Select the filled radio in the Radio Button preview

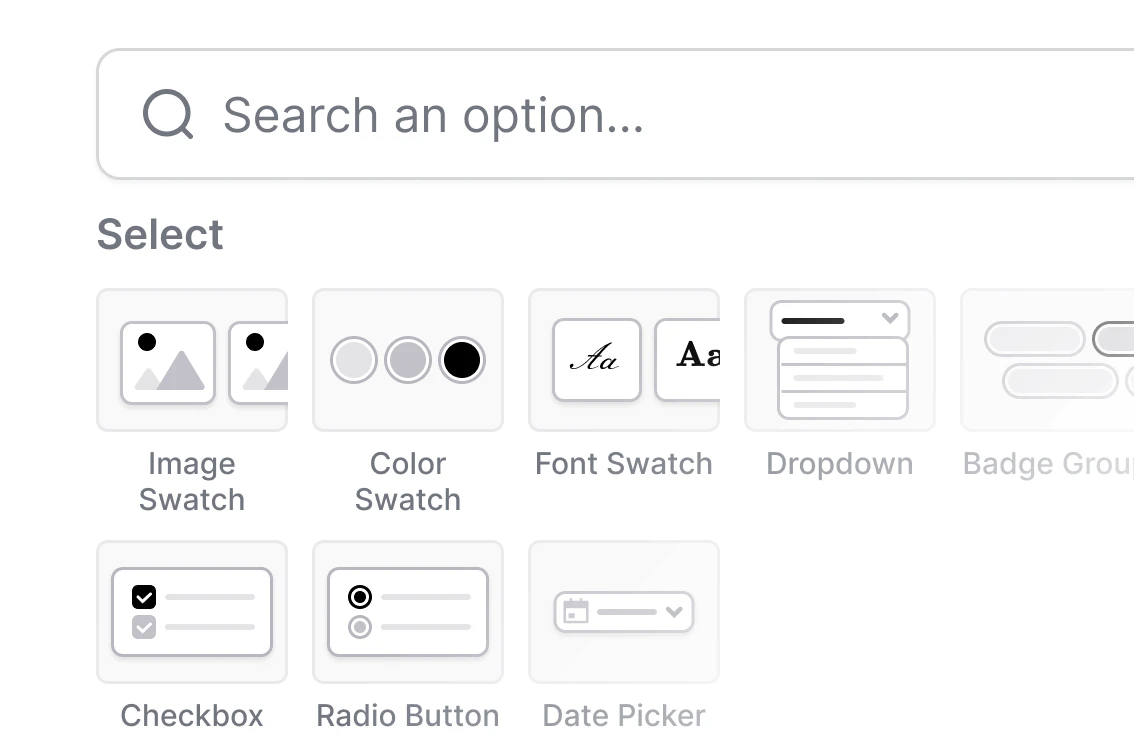[x=361, y=597]
